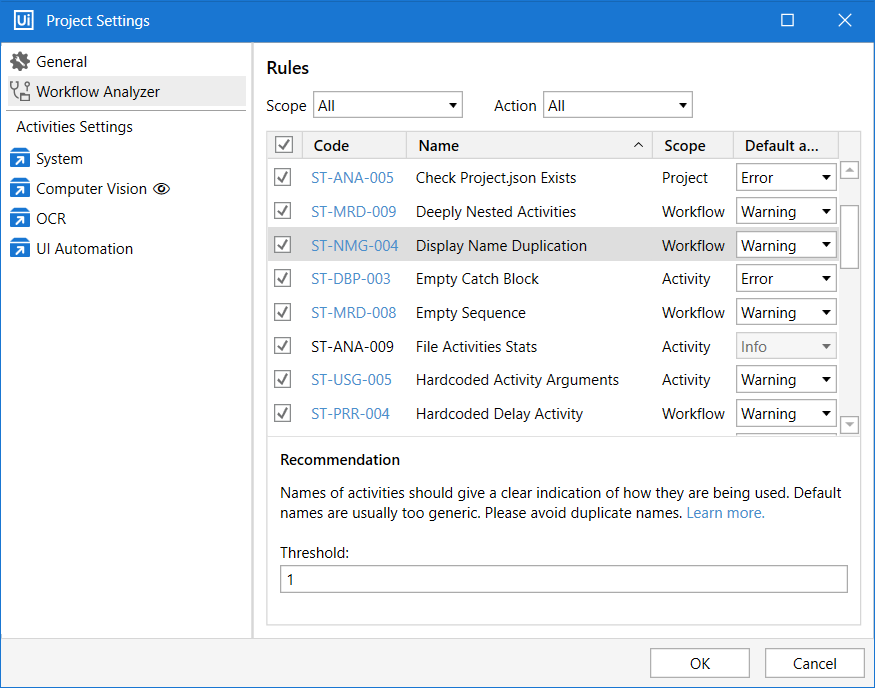Click the Computer Vision arrow icon

(20, 189)
